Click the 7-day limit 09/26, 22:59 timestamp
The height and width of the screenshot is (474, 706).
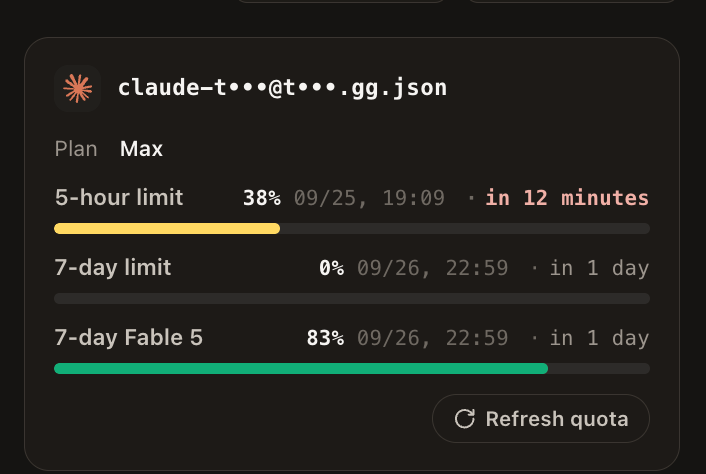tap(433, 268)
